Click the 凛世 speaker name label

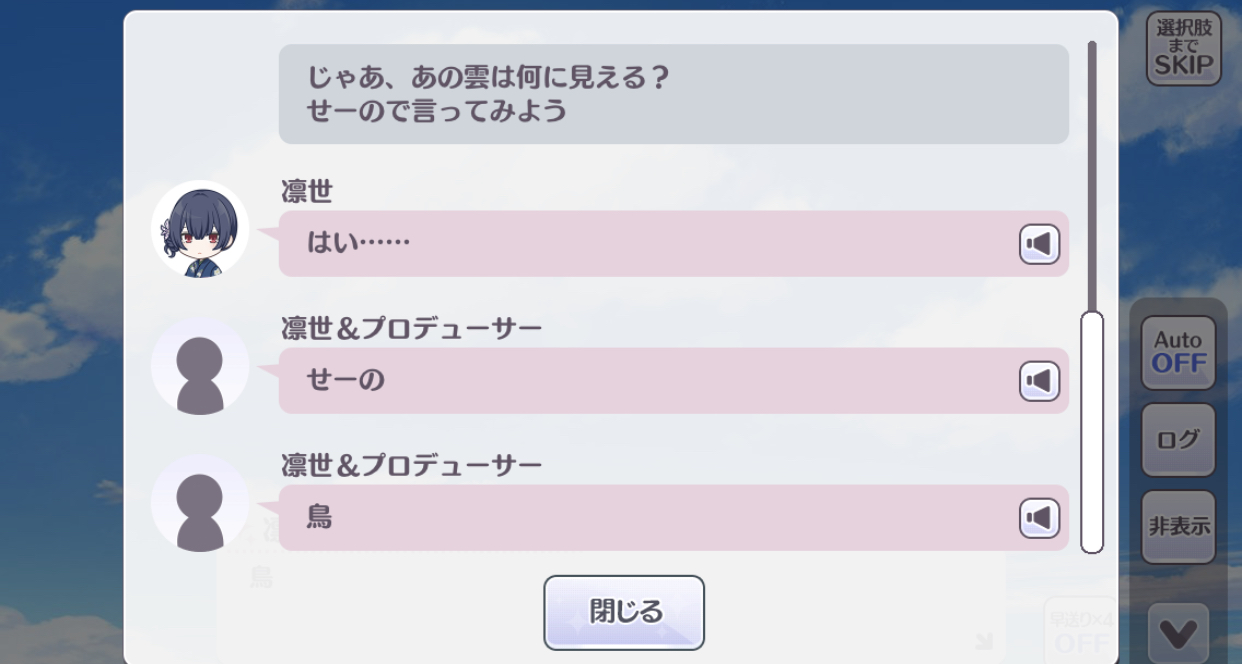point(307,191)
